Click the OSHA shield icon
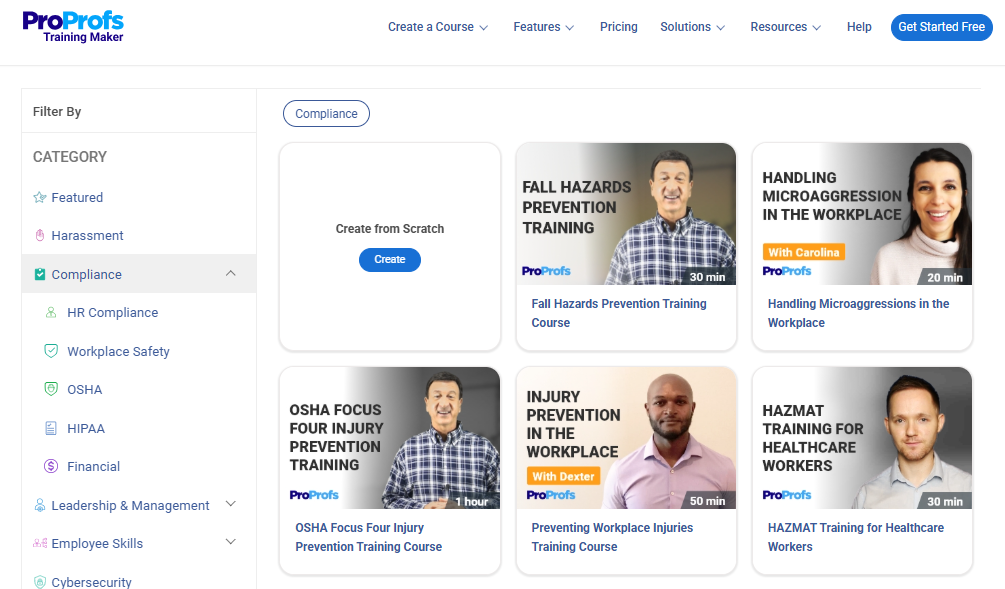The image size is (1005, 589). click(x=51, y=389)
